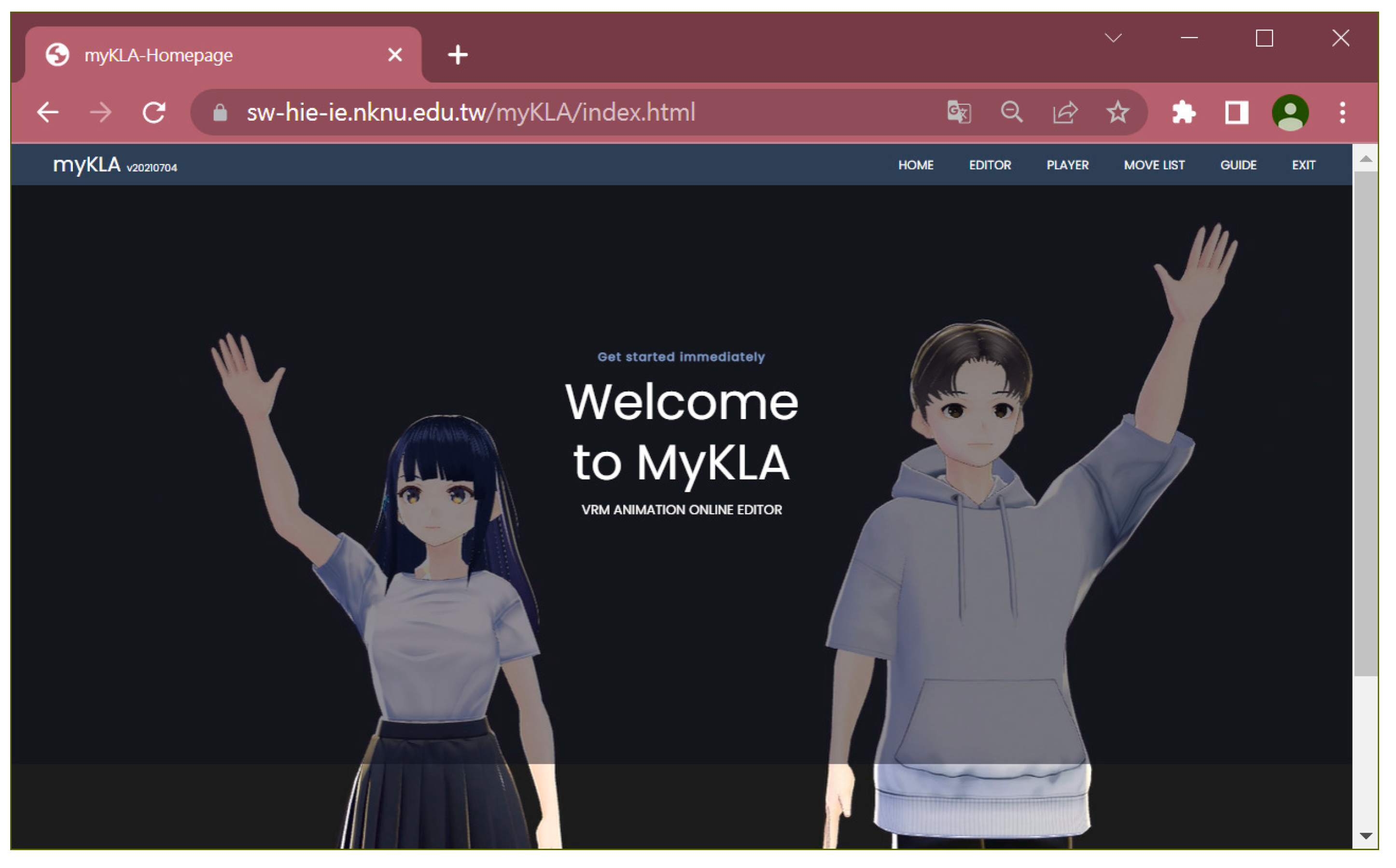Open the PLAYER page
The height and width of the screenshot is (868, 1396).
(1067, 165)
